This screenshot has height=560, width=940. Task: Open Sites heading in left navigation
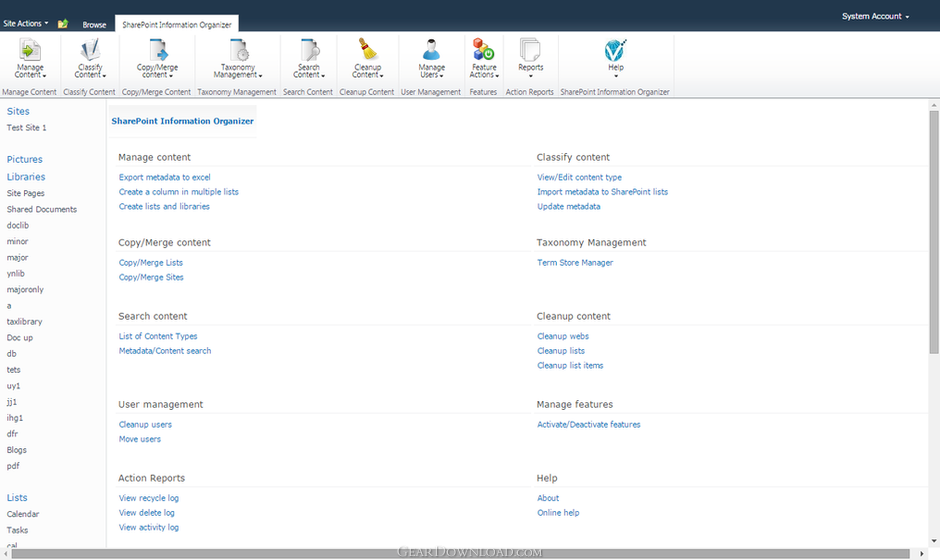pos(18,112)
